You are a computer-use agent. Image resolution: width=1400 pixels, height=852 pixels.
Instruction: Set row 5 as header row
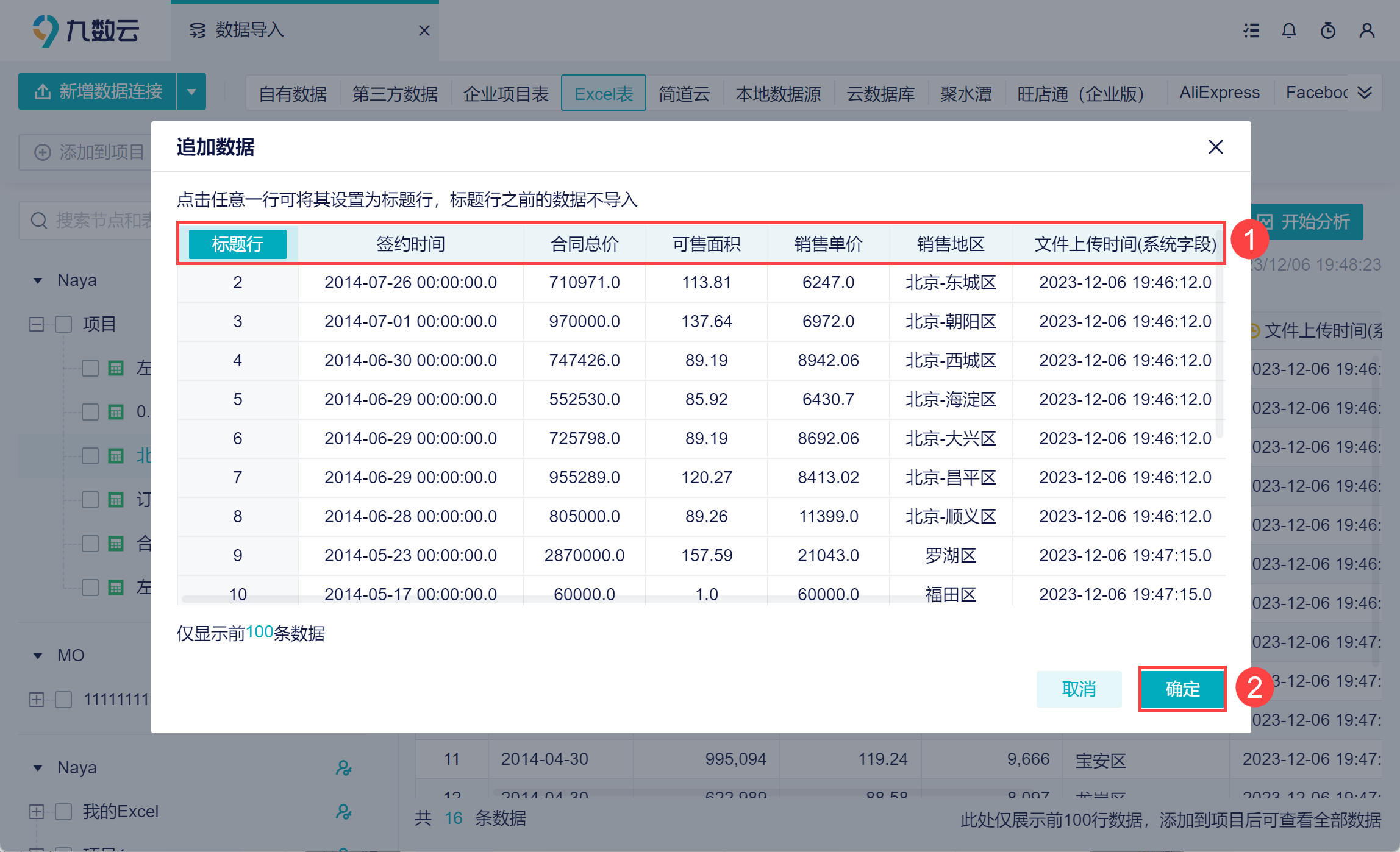238,400
